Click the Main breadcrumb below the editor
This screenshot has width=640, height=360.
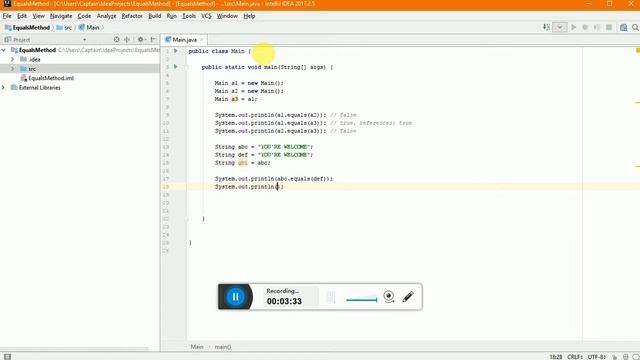pyautogui.click(x=197, y=347)
